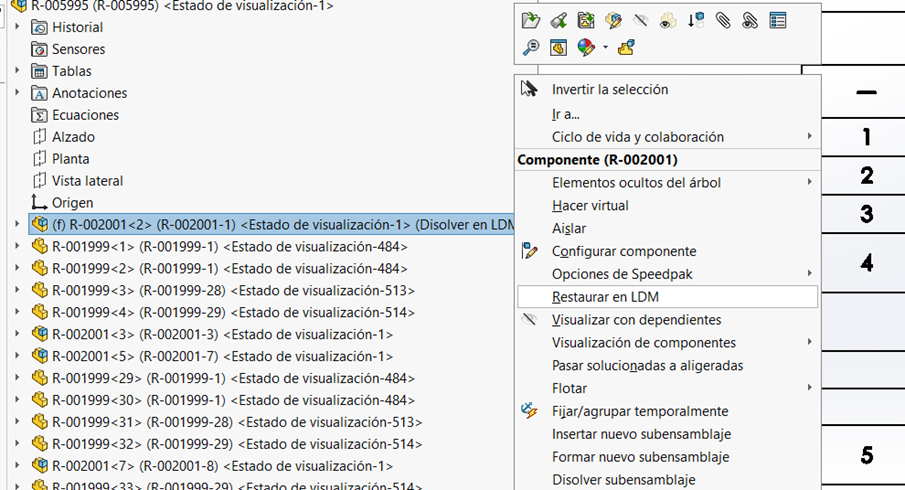Click the Historial folder icon
The image size is (905, 490).
pyautogui.click(x=39, y=27)
